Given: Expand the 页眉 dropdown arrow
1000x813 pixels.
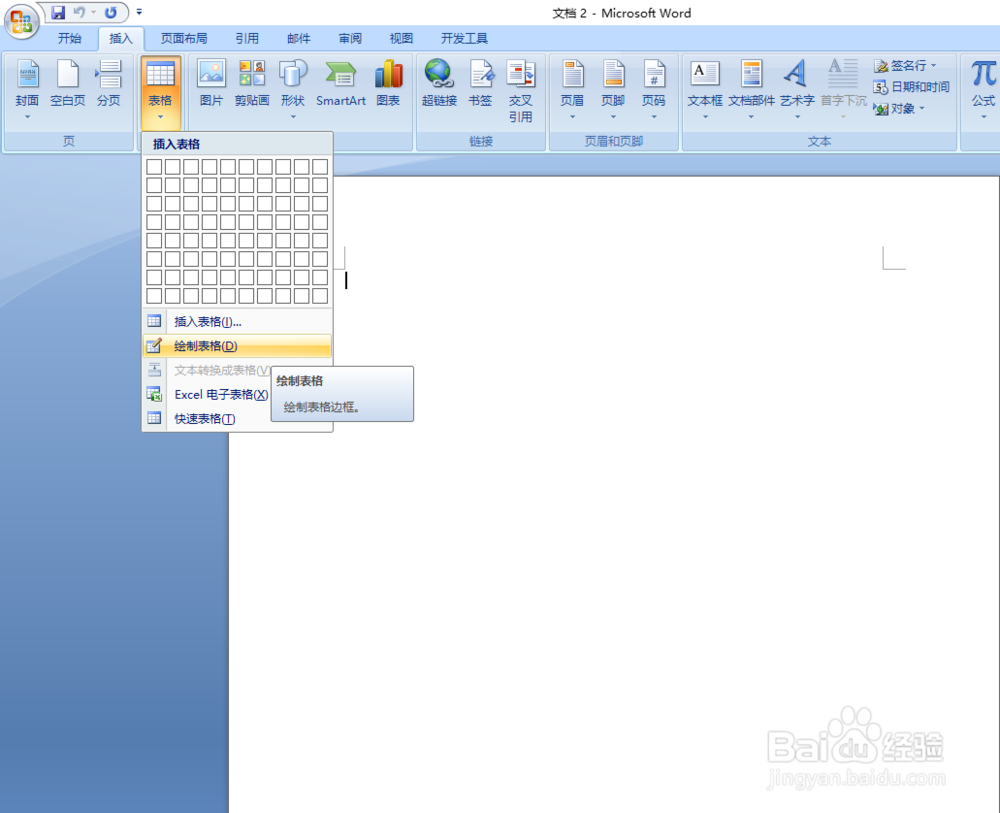Looking at the screenshot, I should click(572, 117).
